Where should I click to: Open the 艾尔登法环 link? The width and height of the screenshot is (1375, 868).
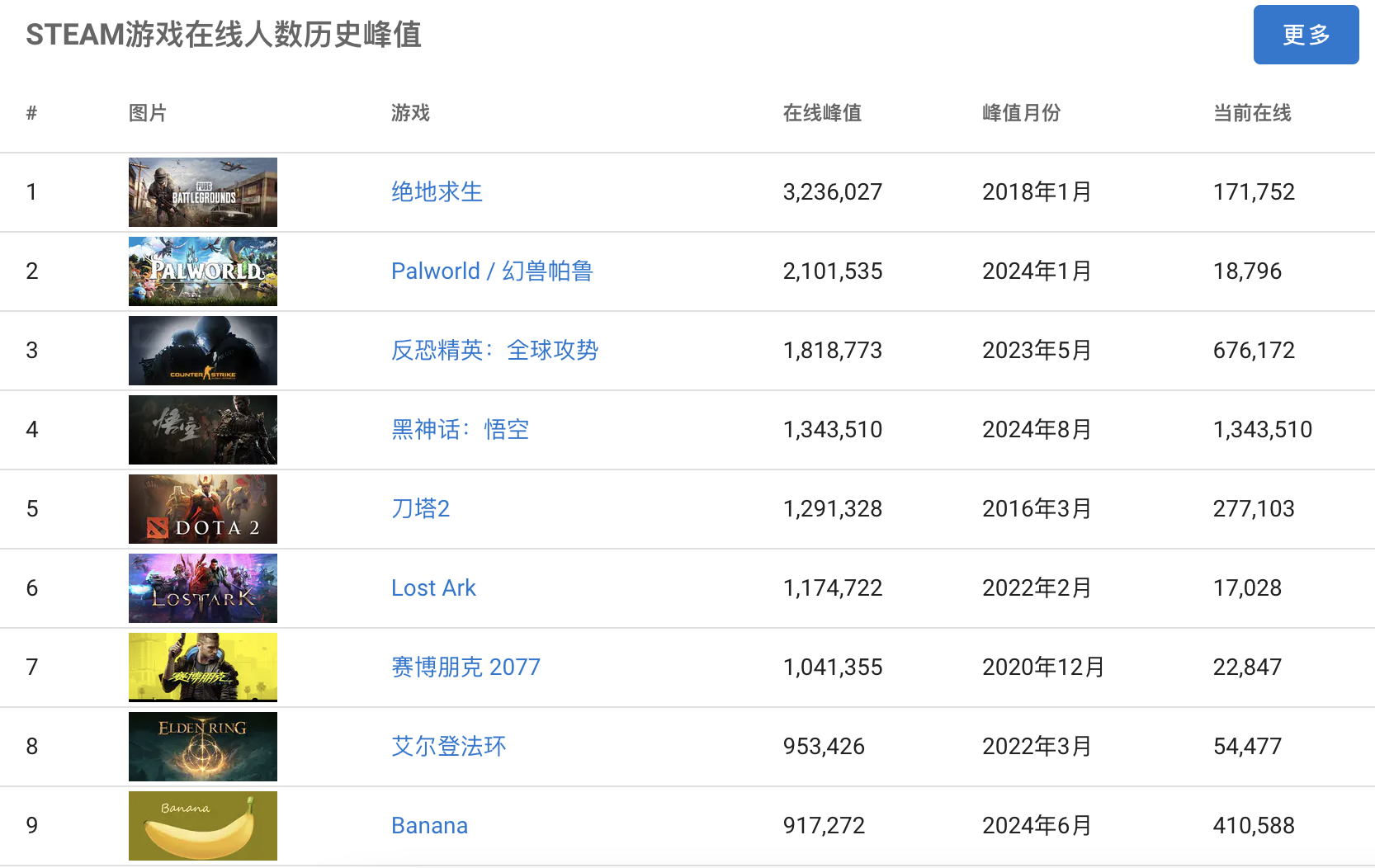tap(448, 746)
